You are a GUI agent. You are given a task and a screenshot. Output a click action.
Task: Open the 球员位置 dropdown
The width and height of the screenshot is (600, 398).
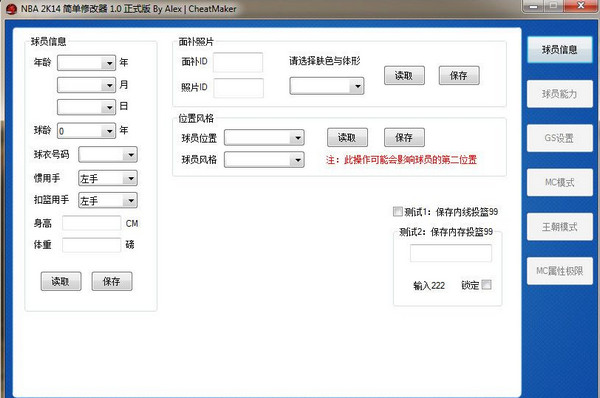(x=264, y=138)
